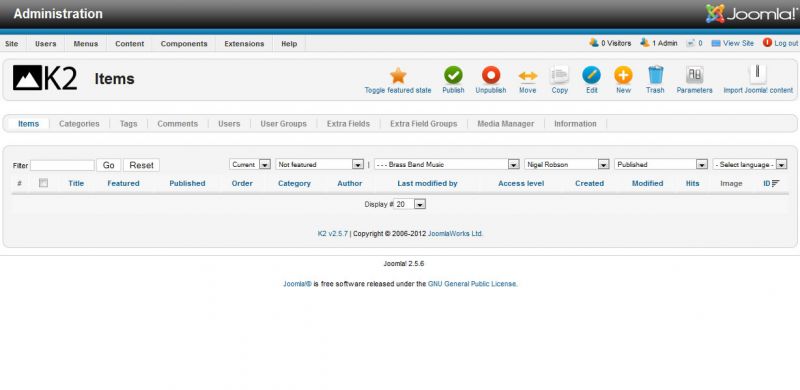Click the 0 Visitors status icon
Image resolution: width=800 pixels, height=390 pixels.
(x=594, y=43)
